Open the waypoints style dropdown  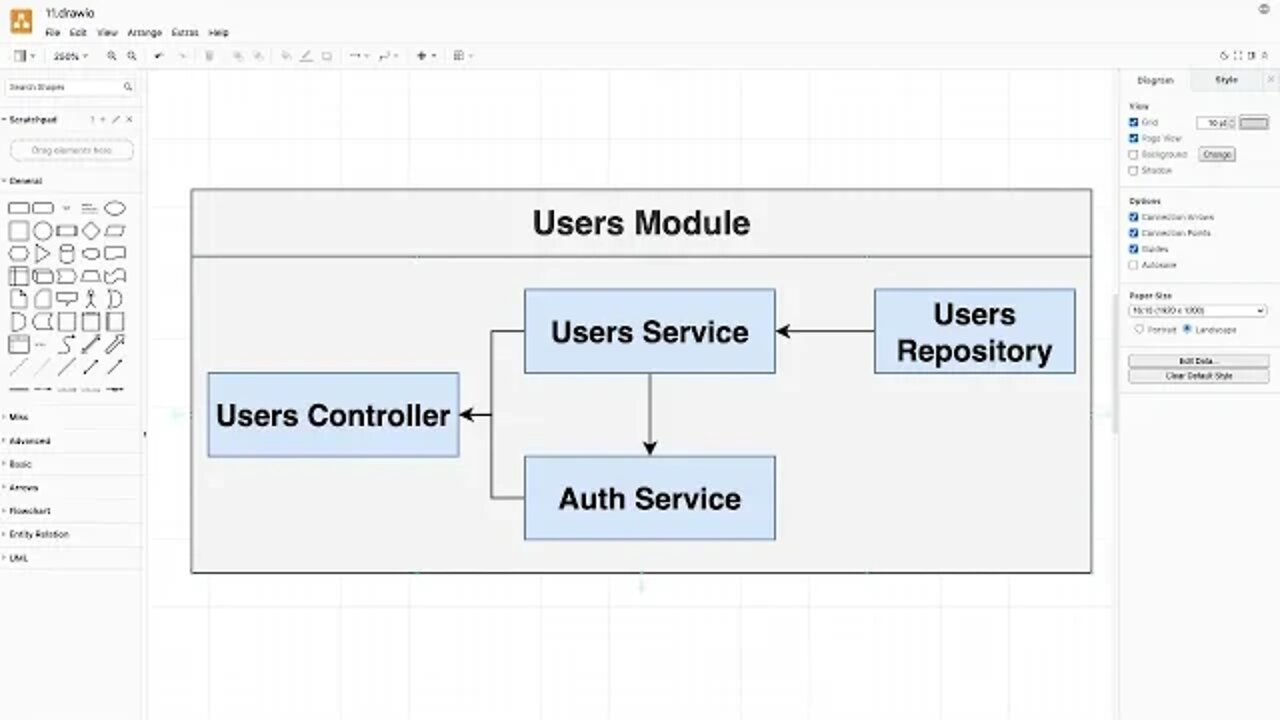coord(388,56)
